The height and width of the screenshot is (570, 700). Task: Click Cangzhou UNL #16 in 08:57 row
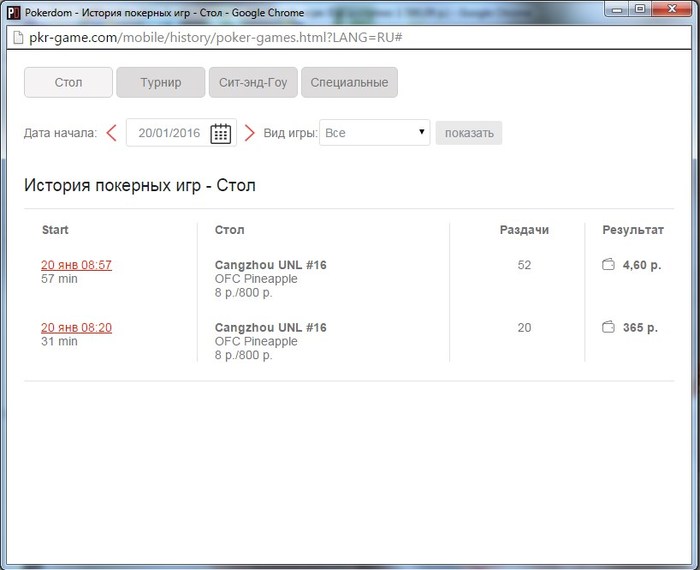(x=271, y=265)
